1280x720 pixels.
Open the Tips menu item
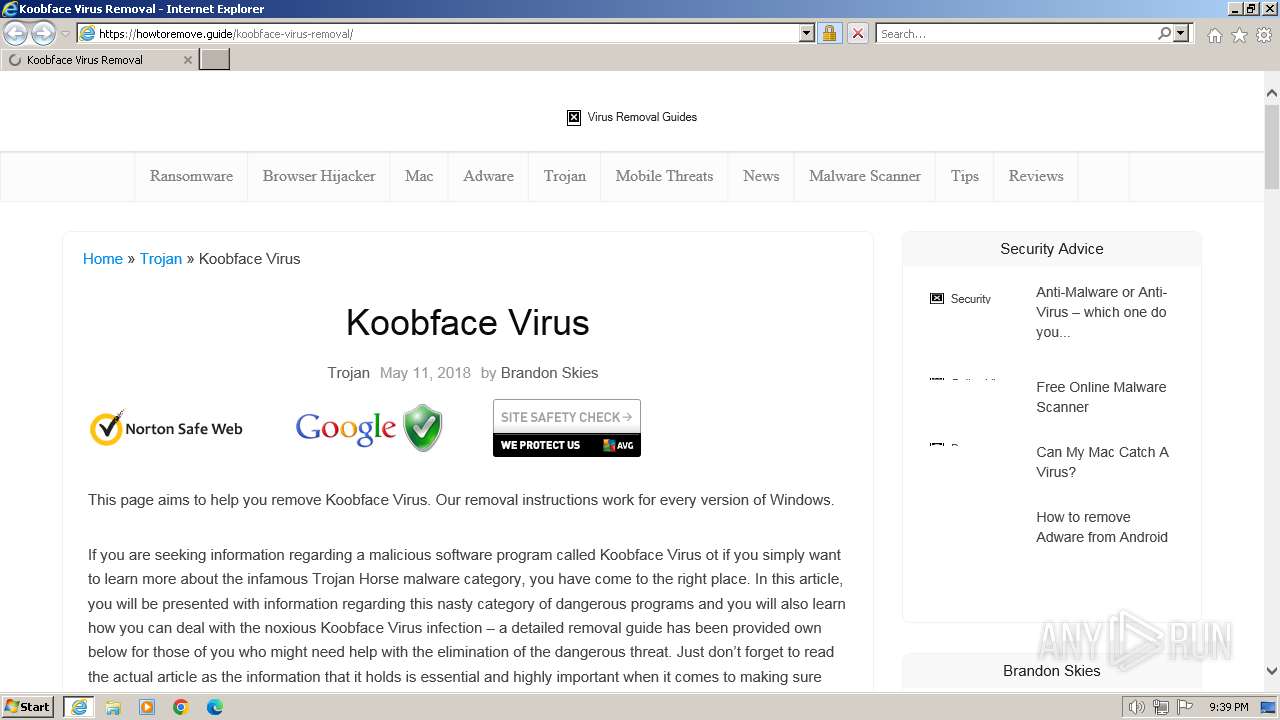pos(965,176)
